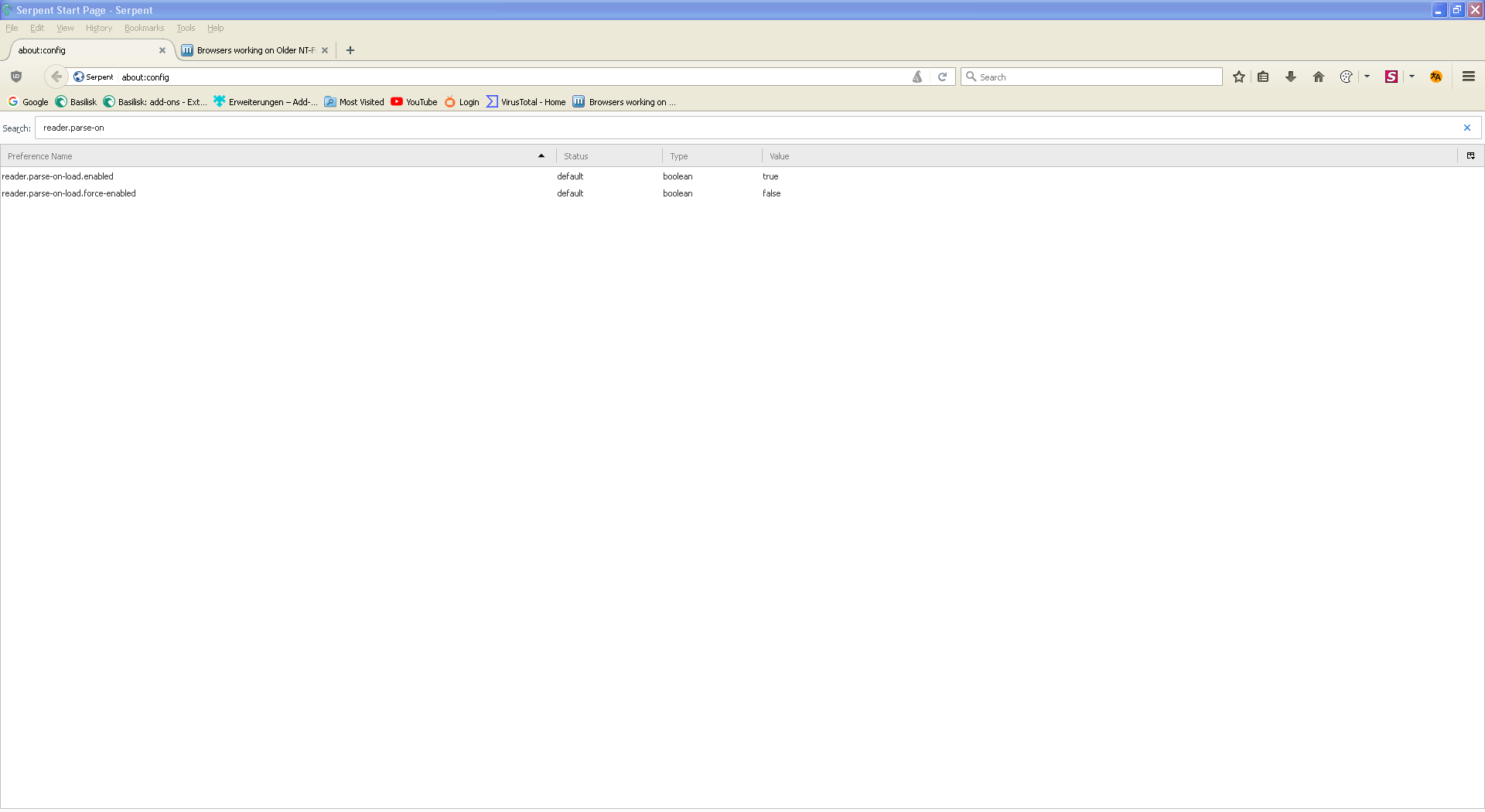Viewport: 1485px width, 812px height.
Task: Open a new tab with plus button
Action: click(350, 50)
